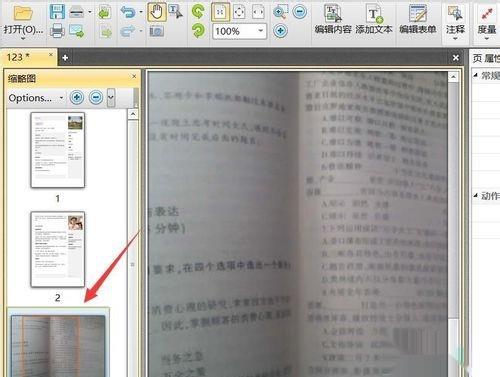Viewport: 500px width, 377px height.
Task: Select the Hand tool
Action: pos(157,12)
